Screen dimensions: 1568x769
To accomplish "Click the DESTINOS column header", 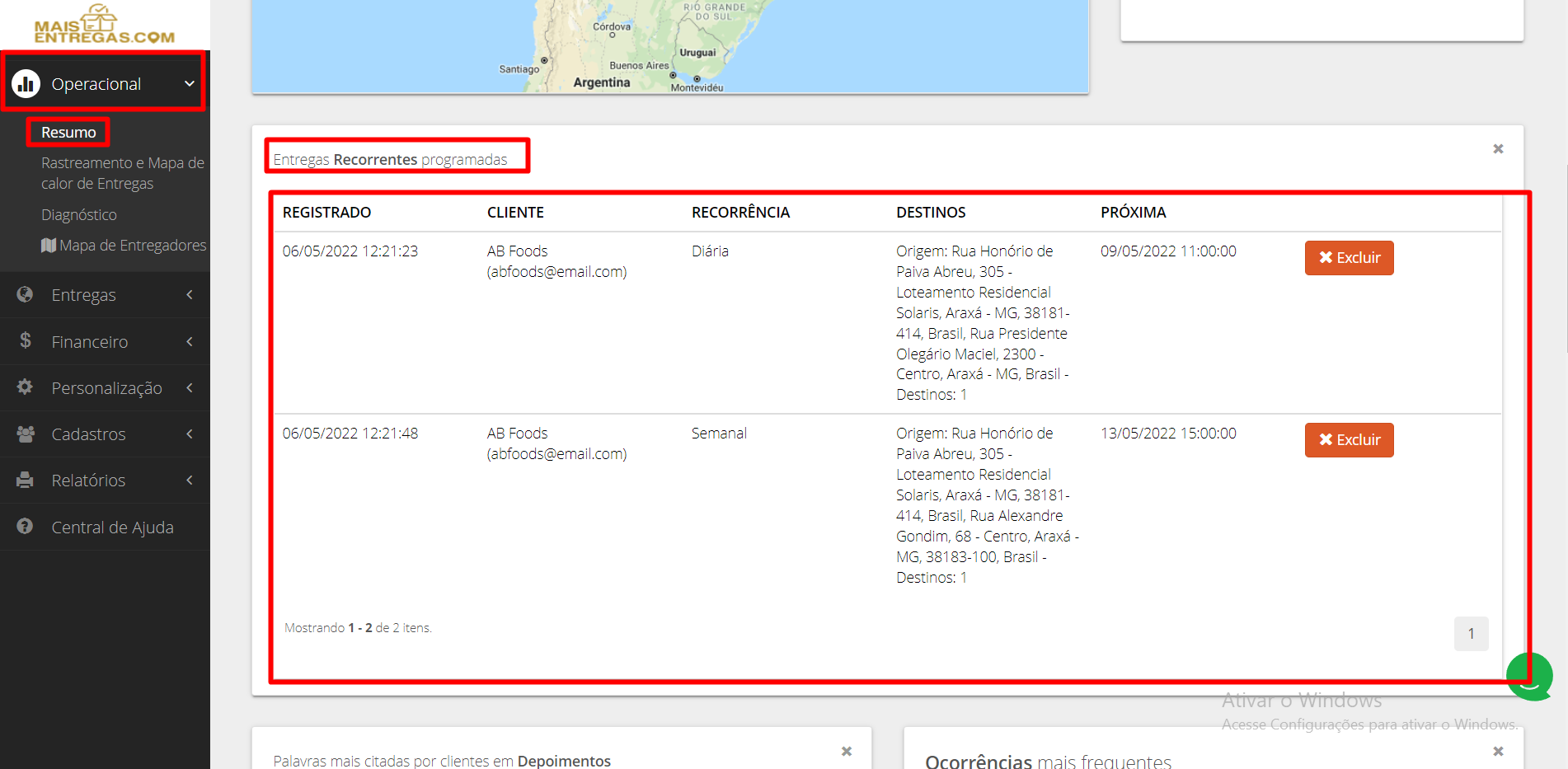I will 931,213.
